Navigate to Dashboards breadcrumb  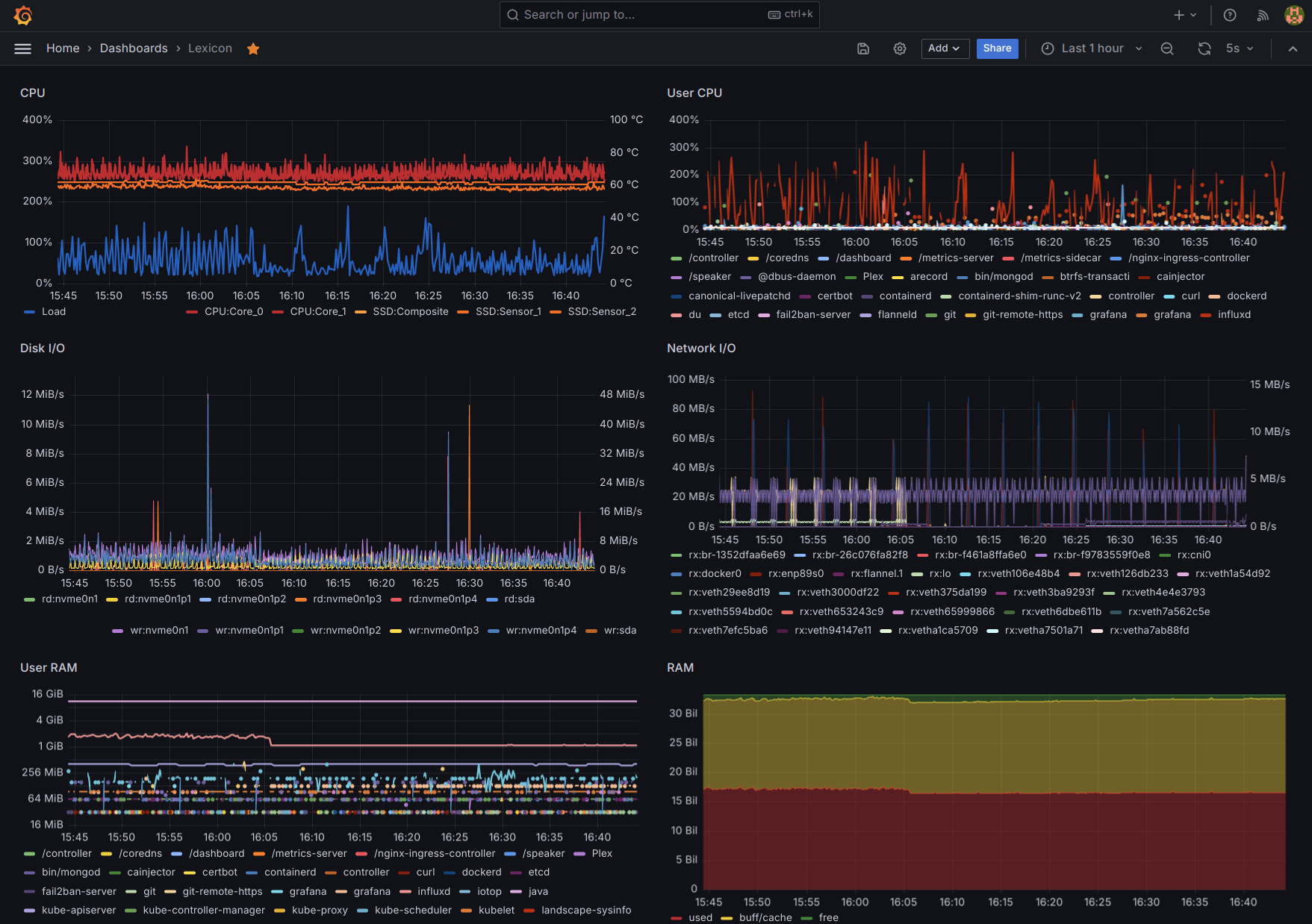tap(134, 49)
